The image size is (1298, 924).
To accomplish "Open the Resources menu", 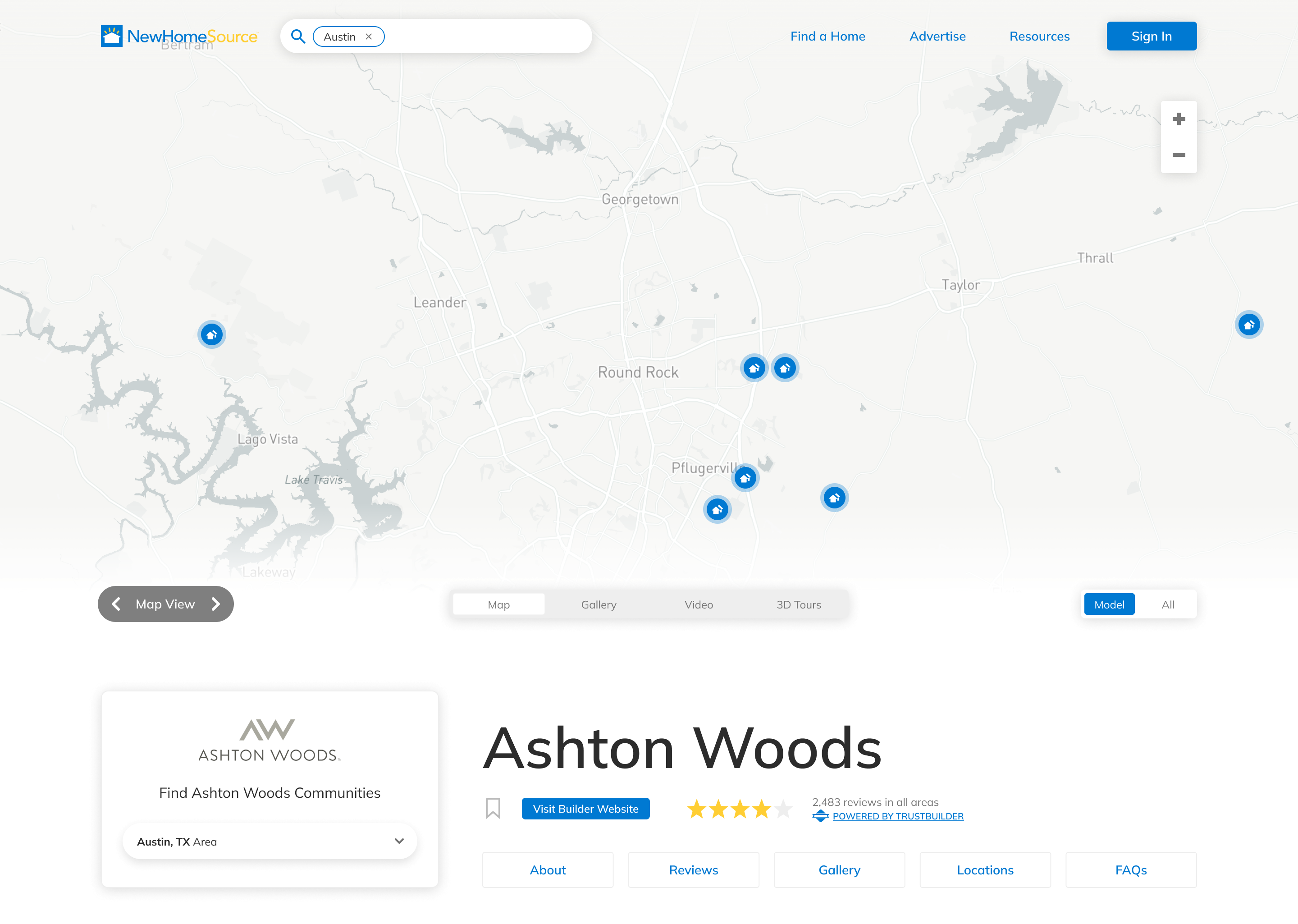I will pos(1039,37).
